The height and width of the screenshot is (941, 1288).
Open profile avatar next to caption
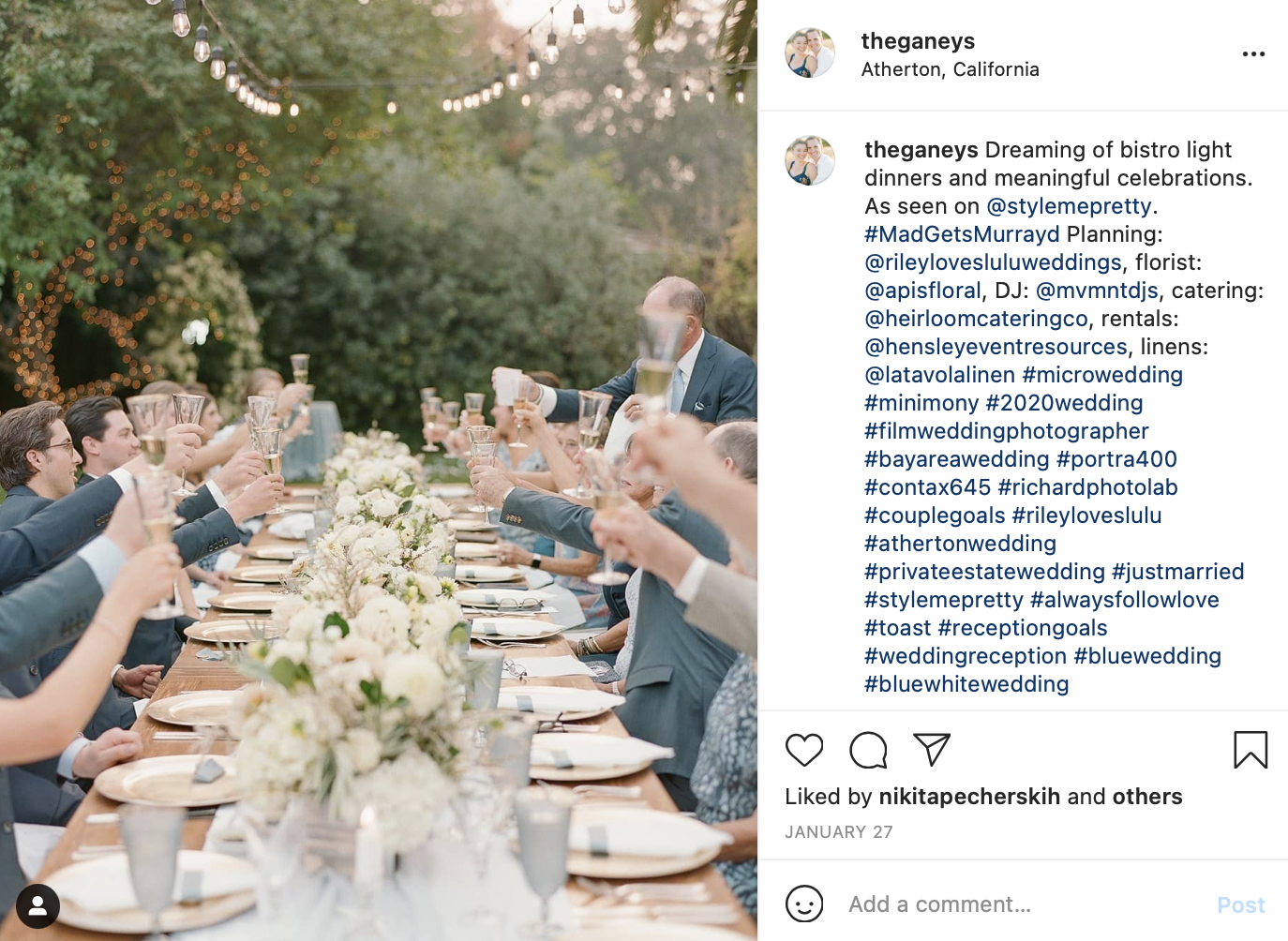[810, 160]
